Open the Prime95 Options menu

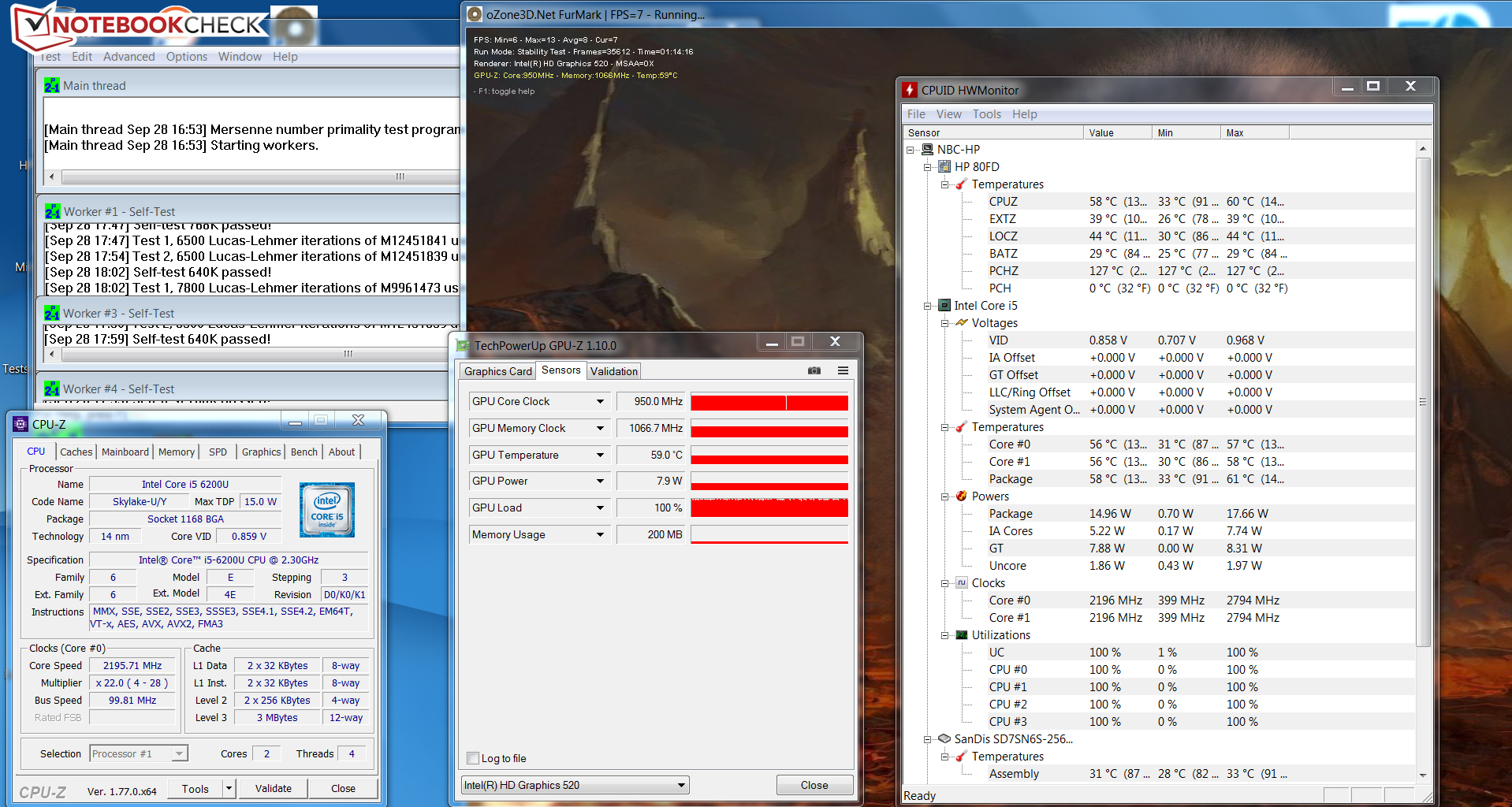click(187, 57)
